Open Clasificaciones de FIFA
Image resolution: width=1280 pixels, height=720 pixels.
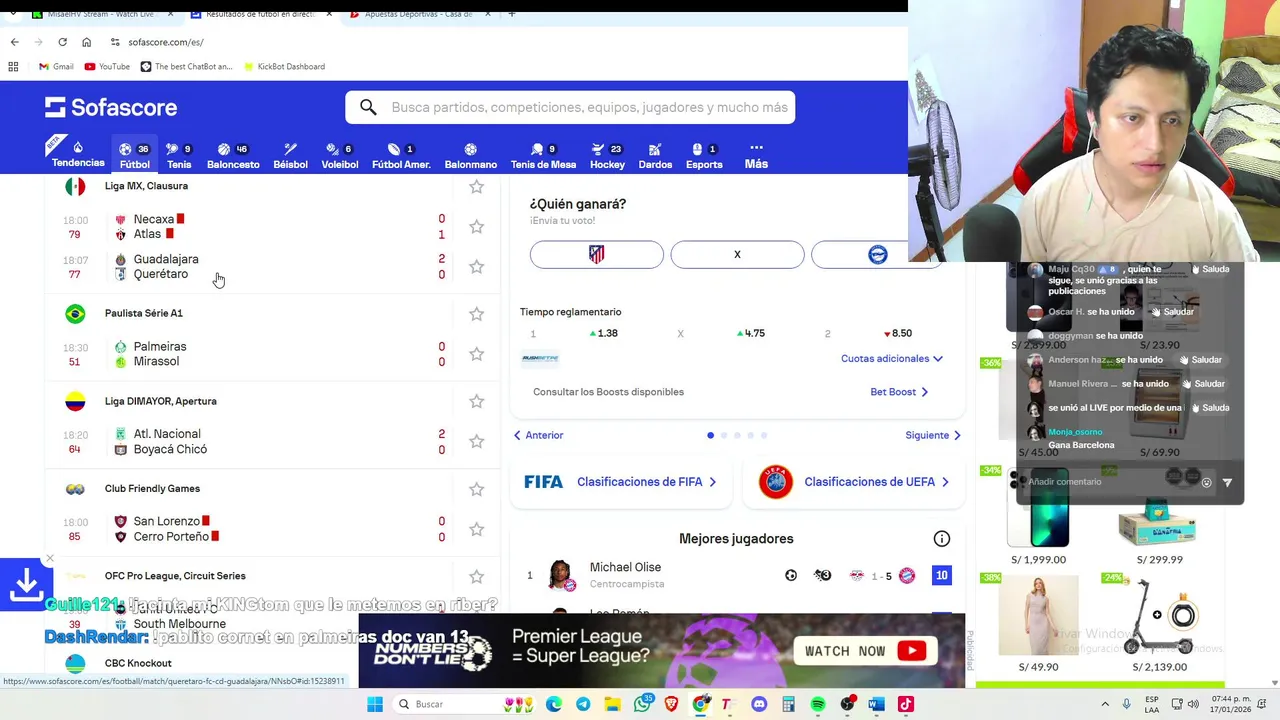[621, 482]
